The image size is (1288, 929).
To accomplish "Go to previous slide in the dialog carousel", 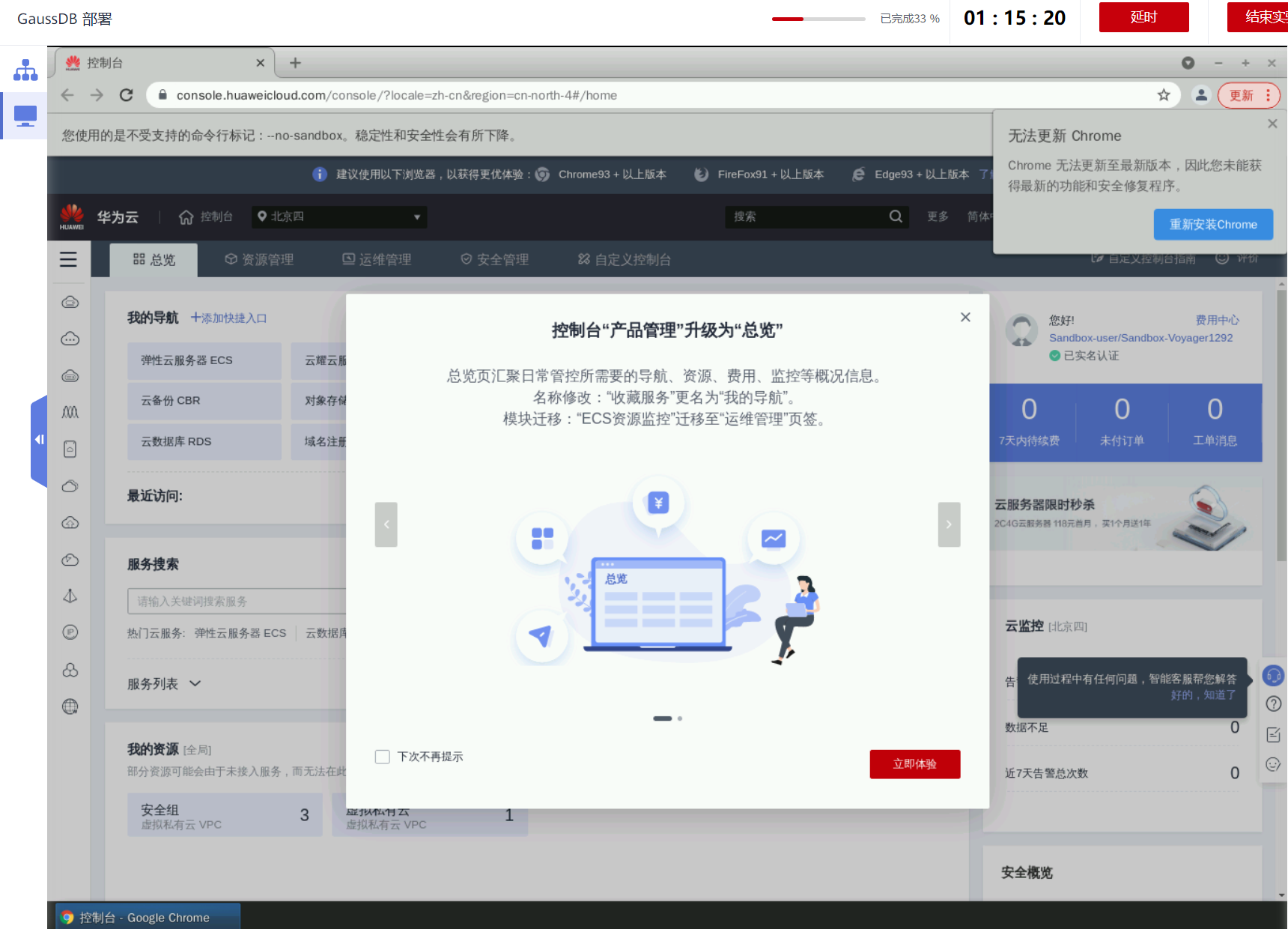I will pyautogui.click(x=386, y=524).
